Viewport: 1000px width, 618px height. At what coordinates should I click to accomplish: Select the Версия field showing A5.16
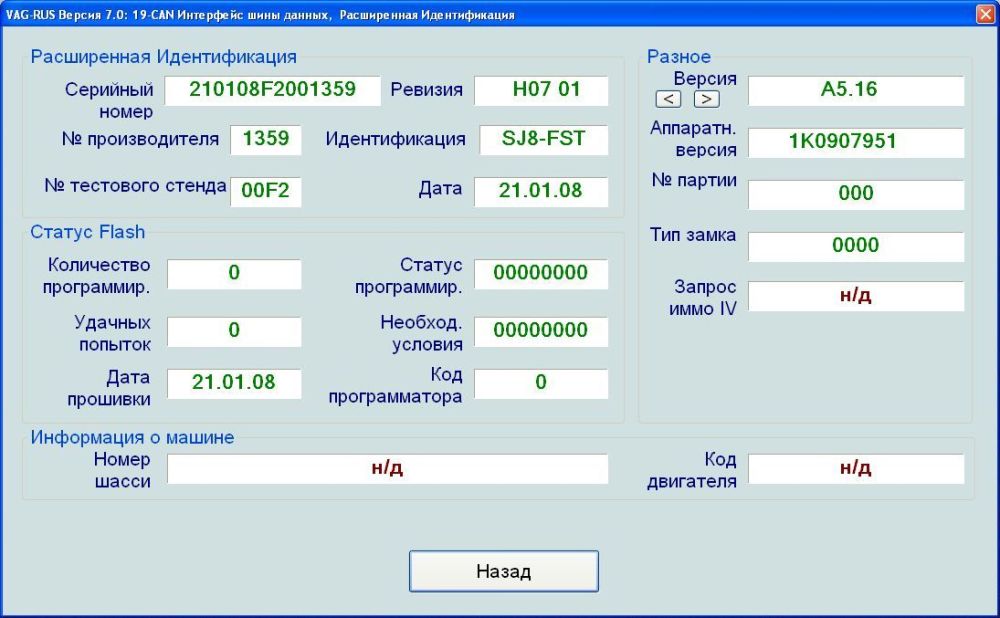pyautogui.click(x=856, y=90)
